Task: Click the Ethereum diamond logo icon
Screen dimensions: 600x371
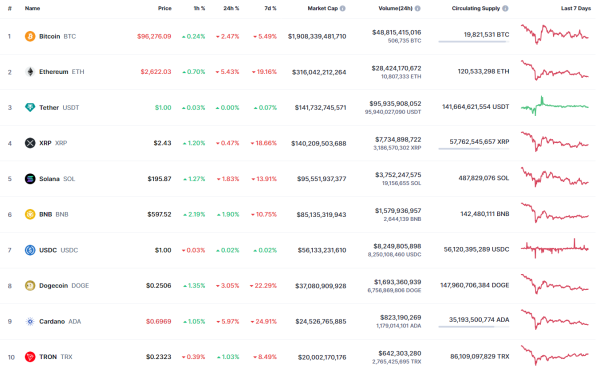Action: point(30,72)
